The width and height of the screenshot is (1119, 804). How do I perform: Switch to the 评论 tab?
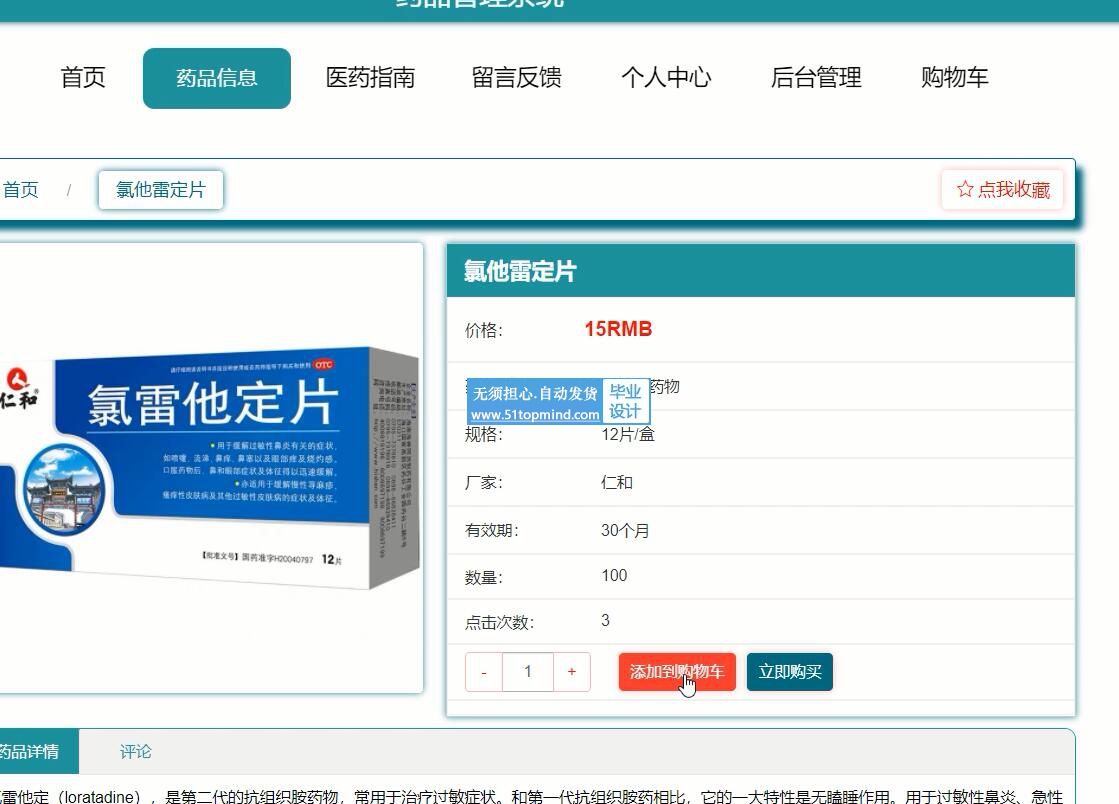pos(135,751)
